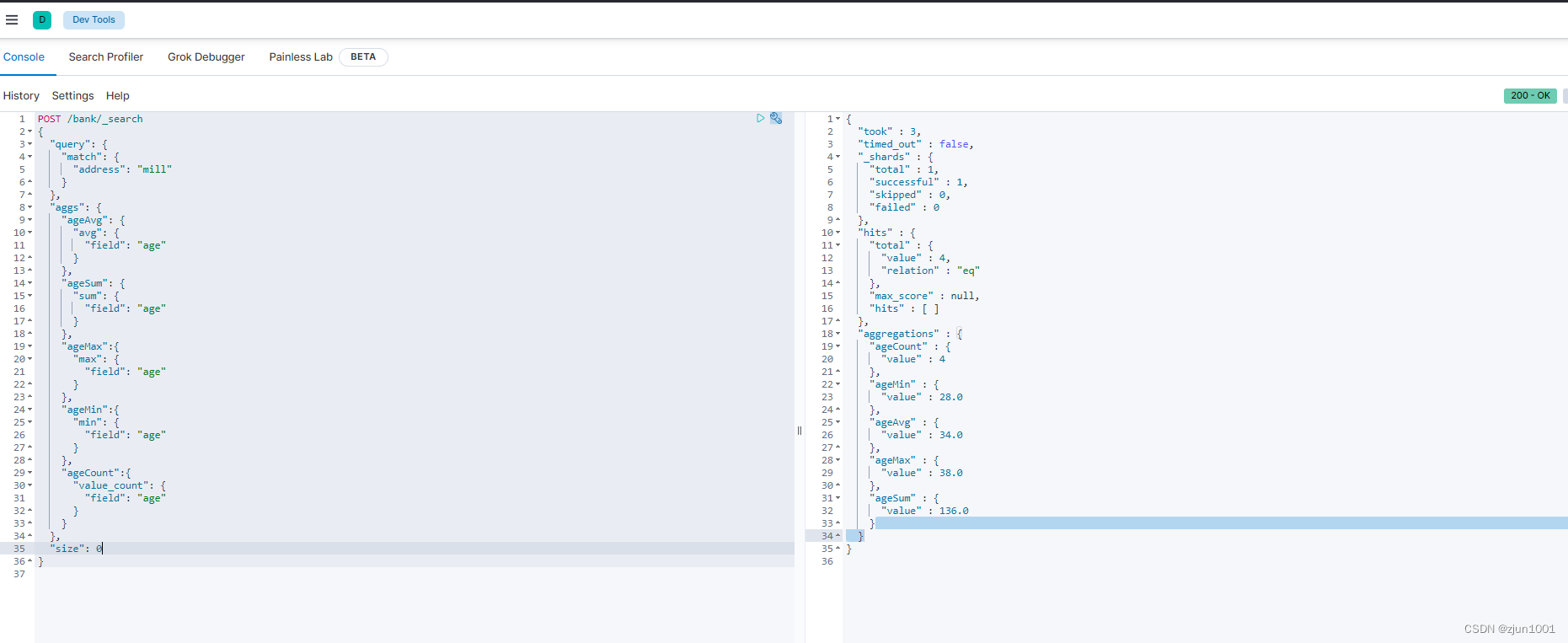Open the Search Profiler tab
Image resolution: width=1568 pixels, height=643 pixels.
106,57
